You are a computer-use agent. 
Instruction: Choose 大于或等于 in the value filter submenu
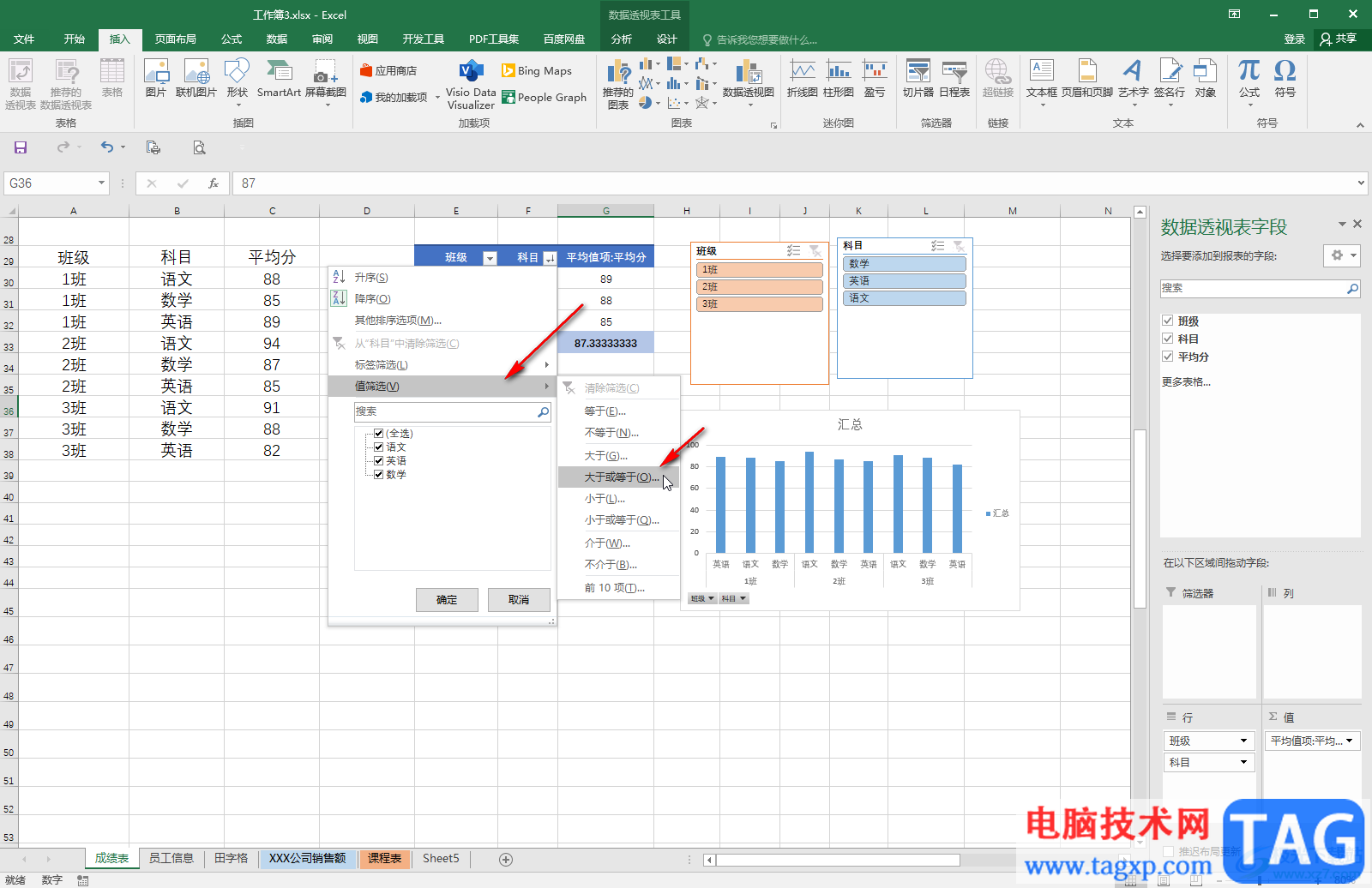pyautogui.click(x=618, y=477)
